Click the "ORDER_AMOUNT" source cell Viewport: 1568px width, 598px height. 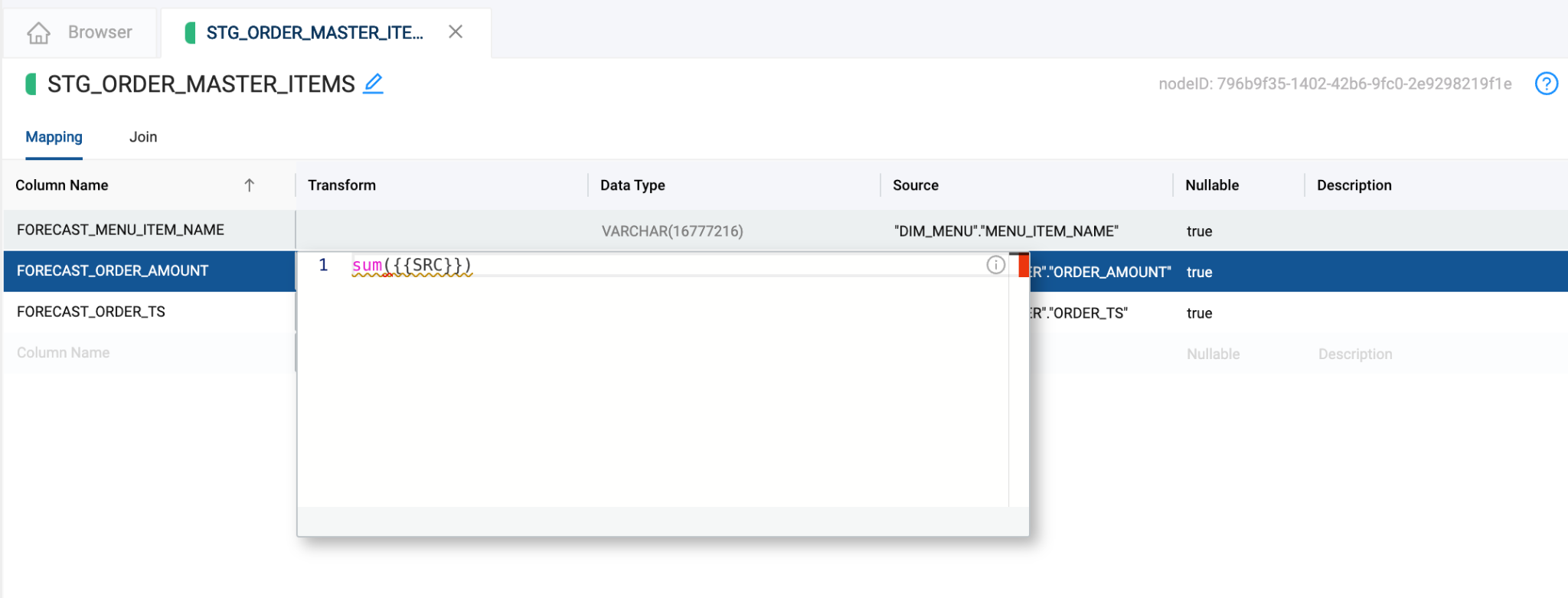tap(1100, 272)
